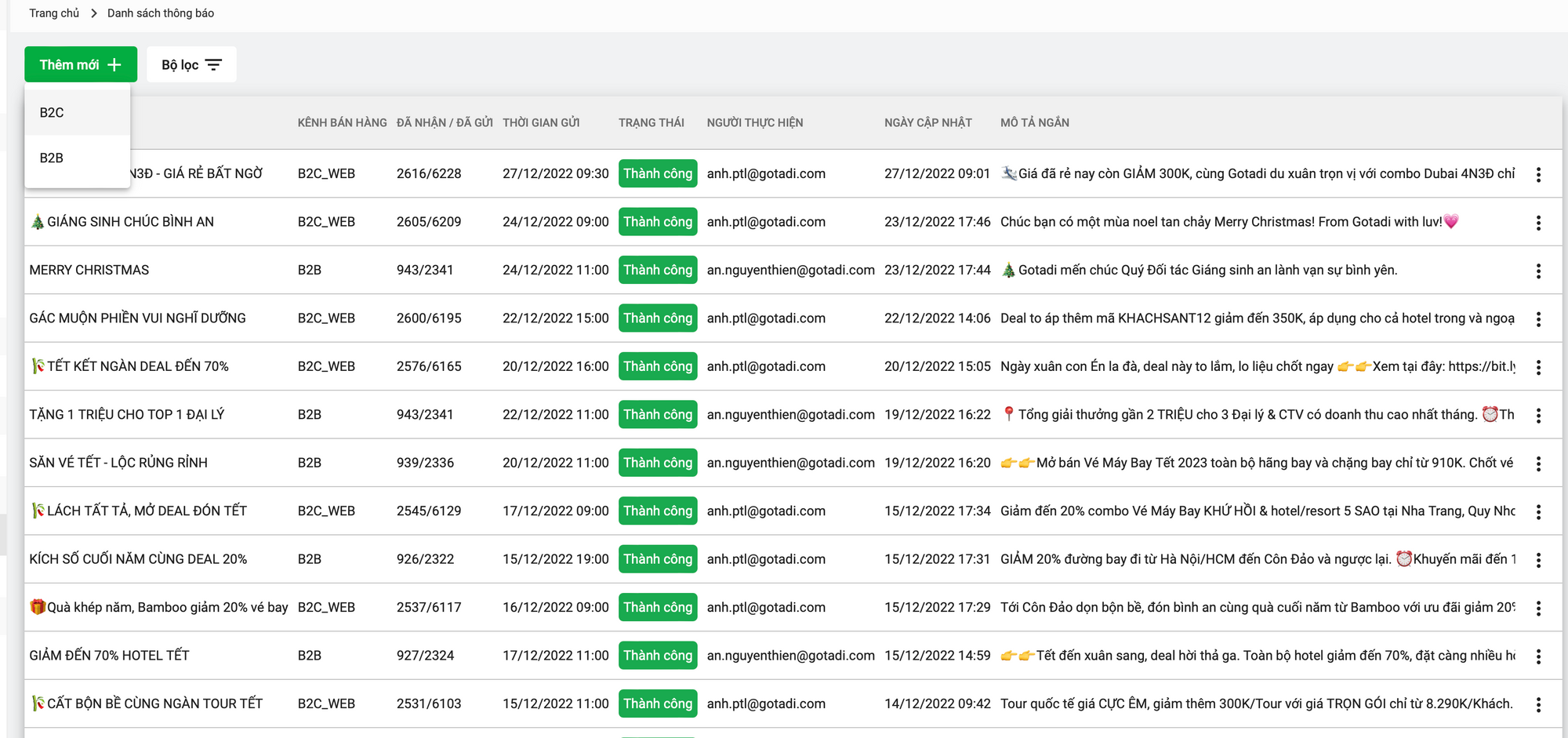Image resolution: width=1568 pixels, height=738 pixels.
Task: Click the Thêm mới button
Action: click(81, 64)
